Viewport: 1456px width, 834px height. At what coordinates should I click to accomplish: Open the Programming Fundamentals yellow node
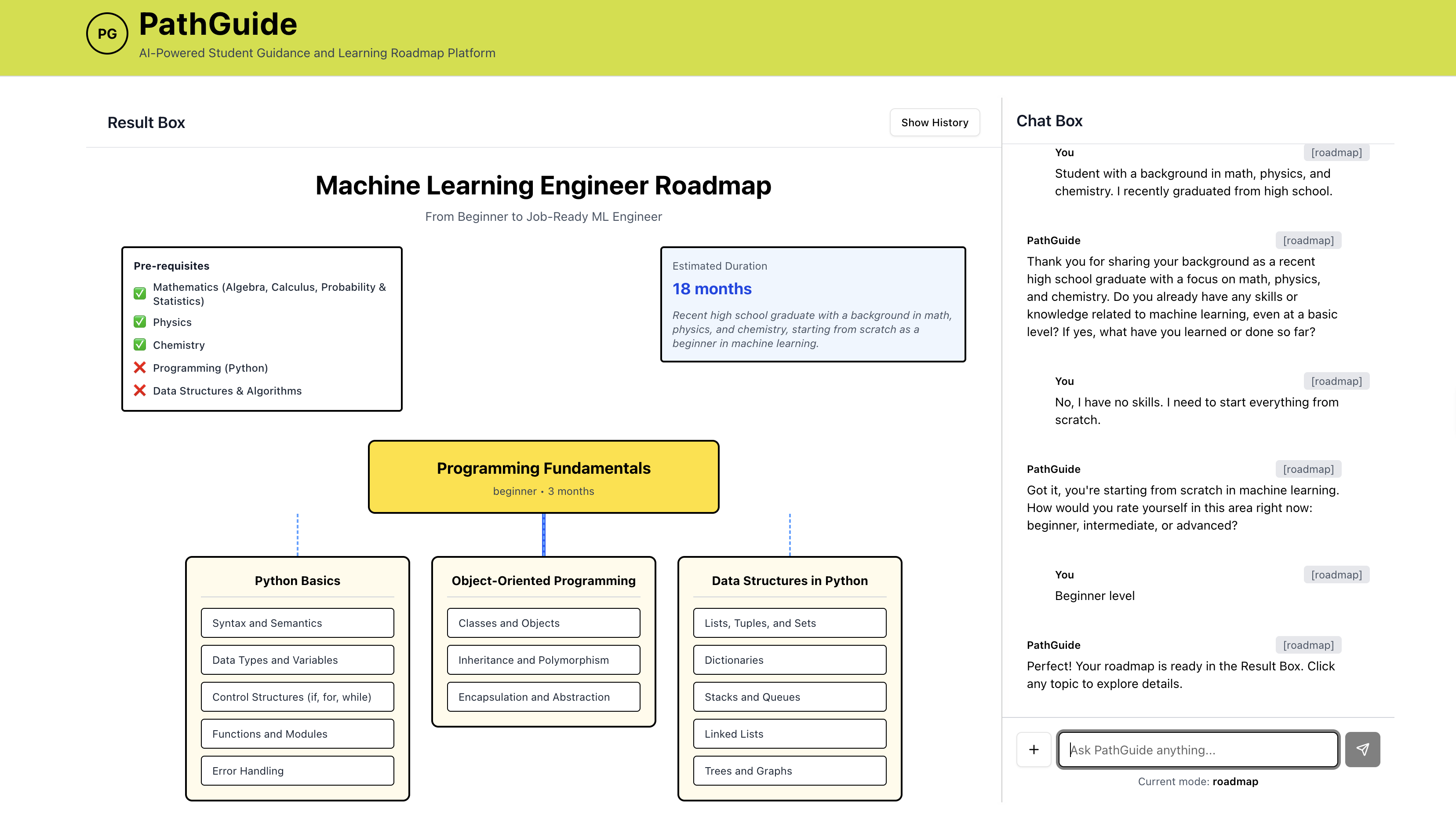coord(543,476)
